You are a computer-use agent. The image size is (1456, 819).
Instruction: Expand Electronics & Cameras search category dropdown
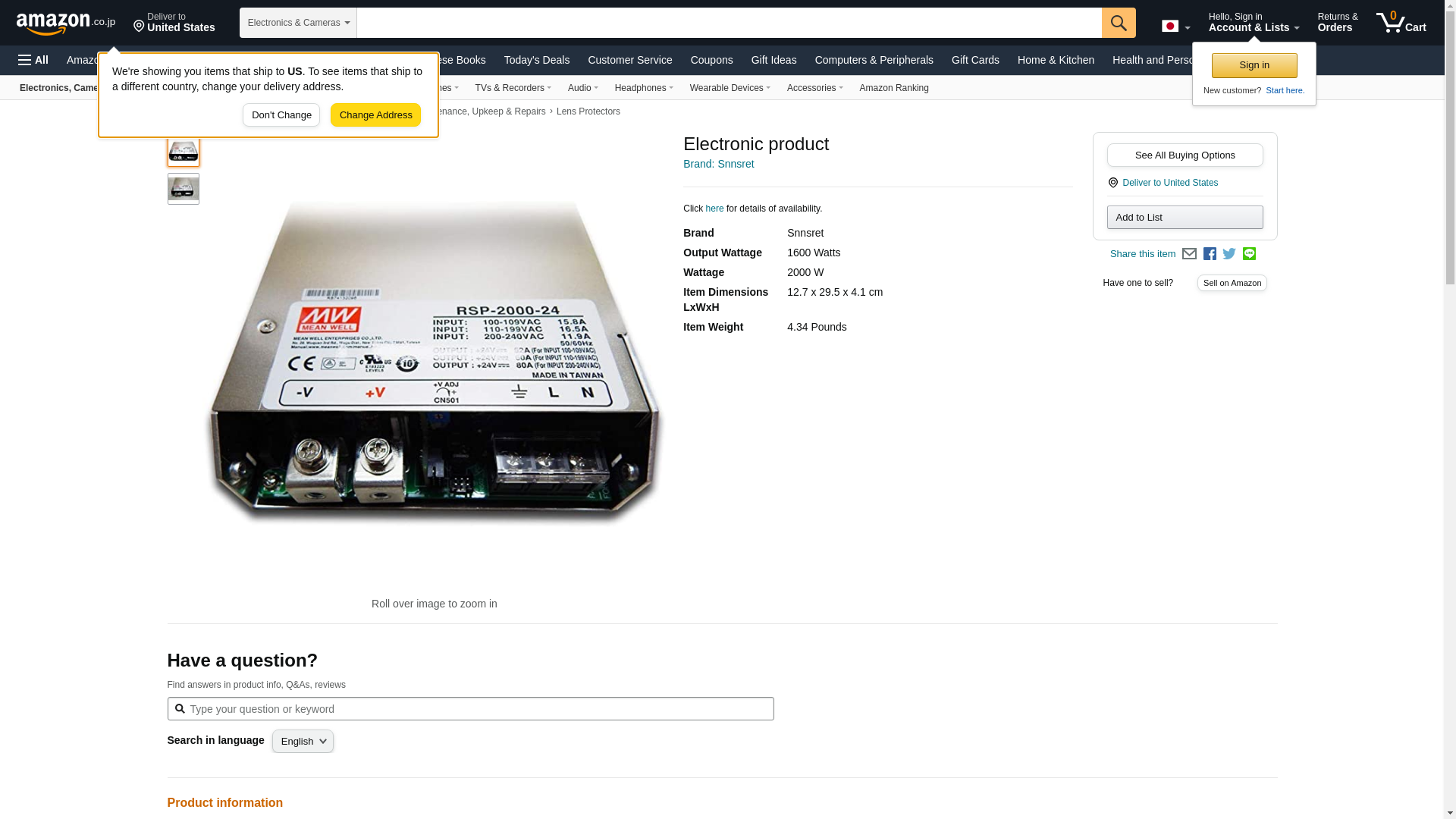pos(298,23)
